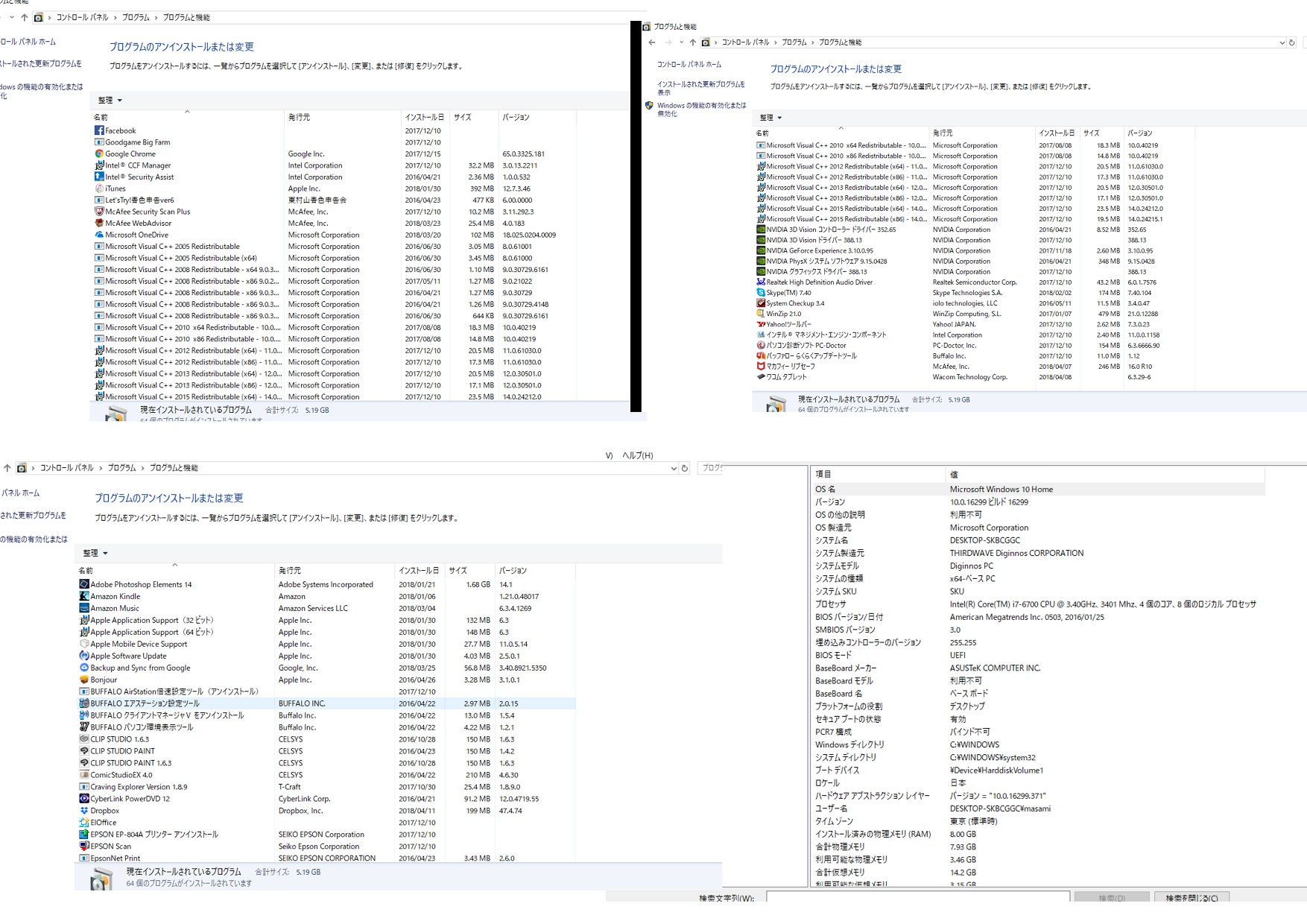Go back using the arrow in the NVIDIA-list window
This screenshot has width=1307, height=924.
[x=652, y=42]
